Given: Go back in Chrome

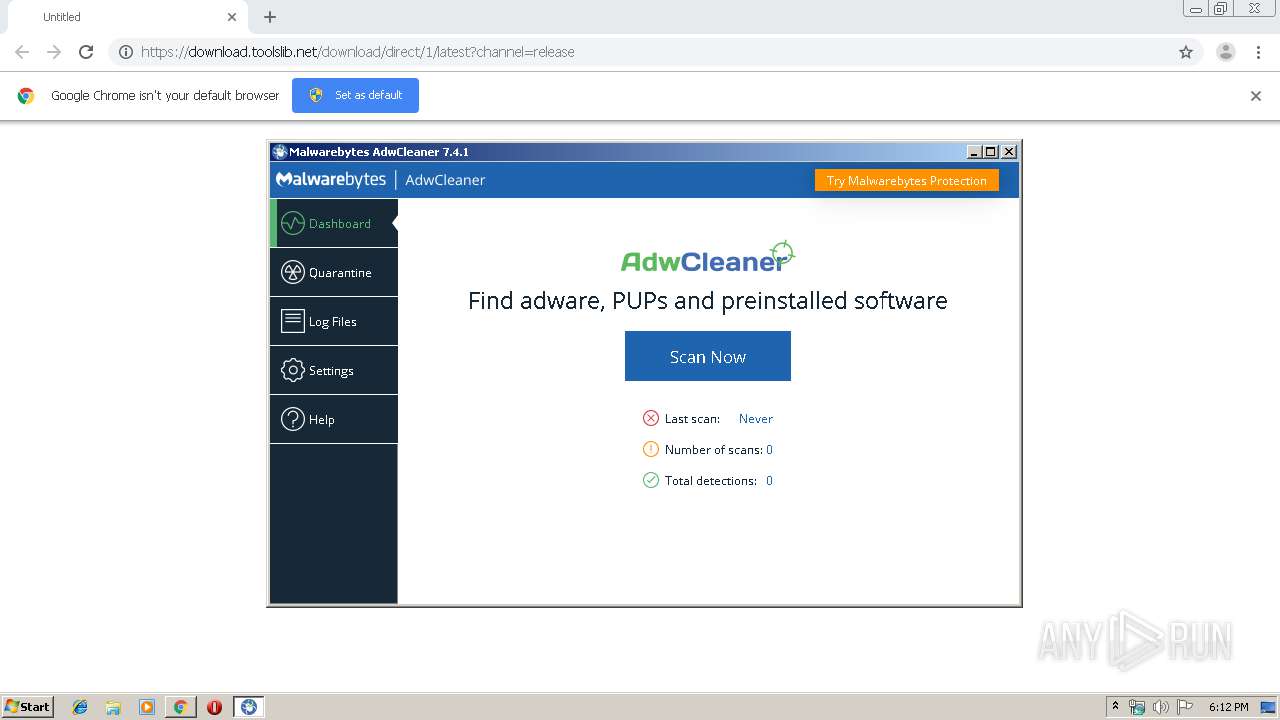Looking at the screenshot, I should tap(22, 52).
